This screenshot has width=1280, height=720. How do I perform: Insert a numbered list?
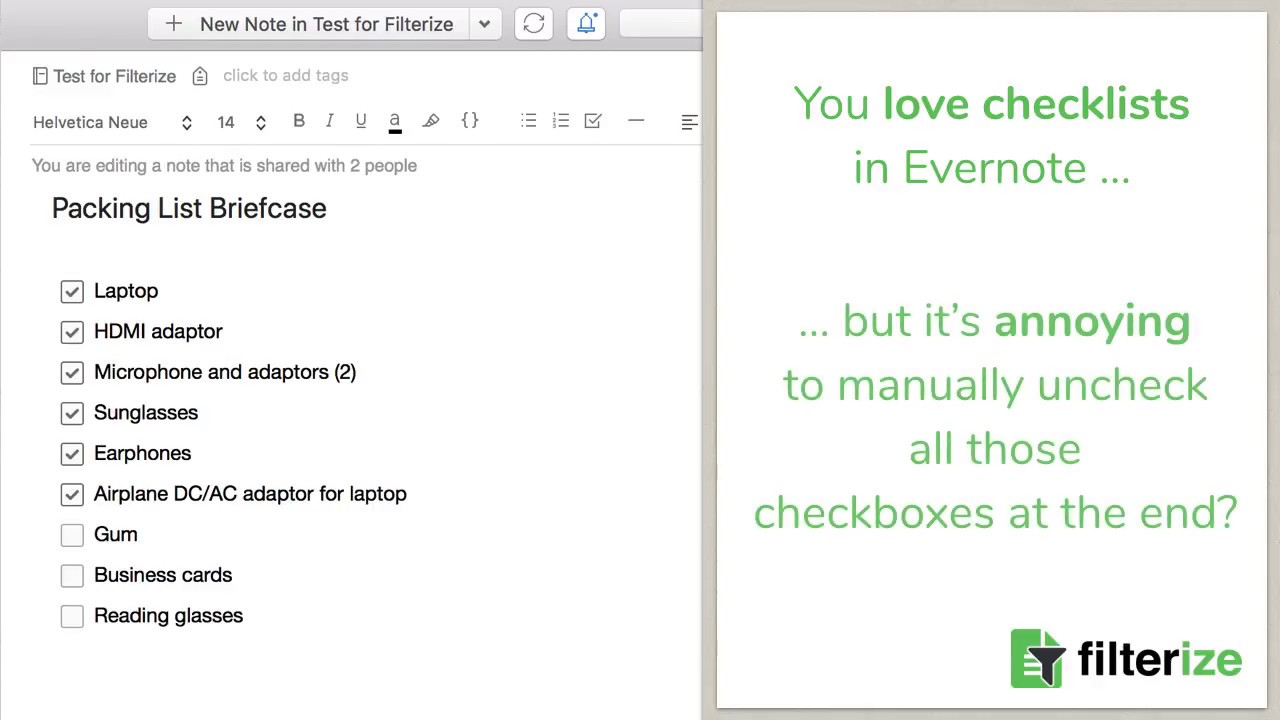click(x=561, y=121)
